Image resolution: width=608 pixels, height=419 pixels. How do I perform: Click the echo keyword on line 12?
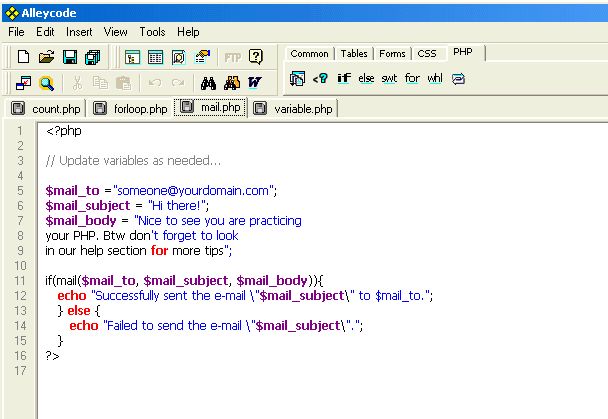point(72,296)
